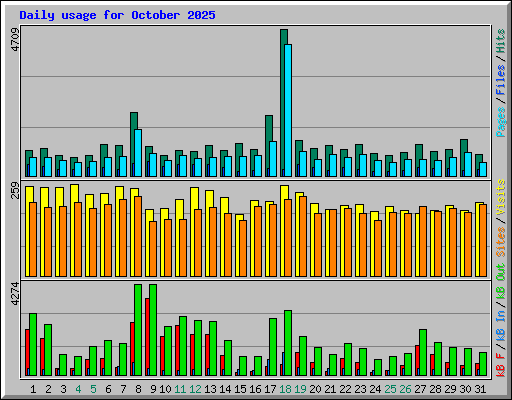Click day label 17 on the x-axis
Screen dimensions: 512x400
click(x=270, y=389)
